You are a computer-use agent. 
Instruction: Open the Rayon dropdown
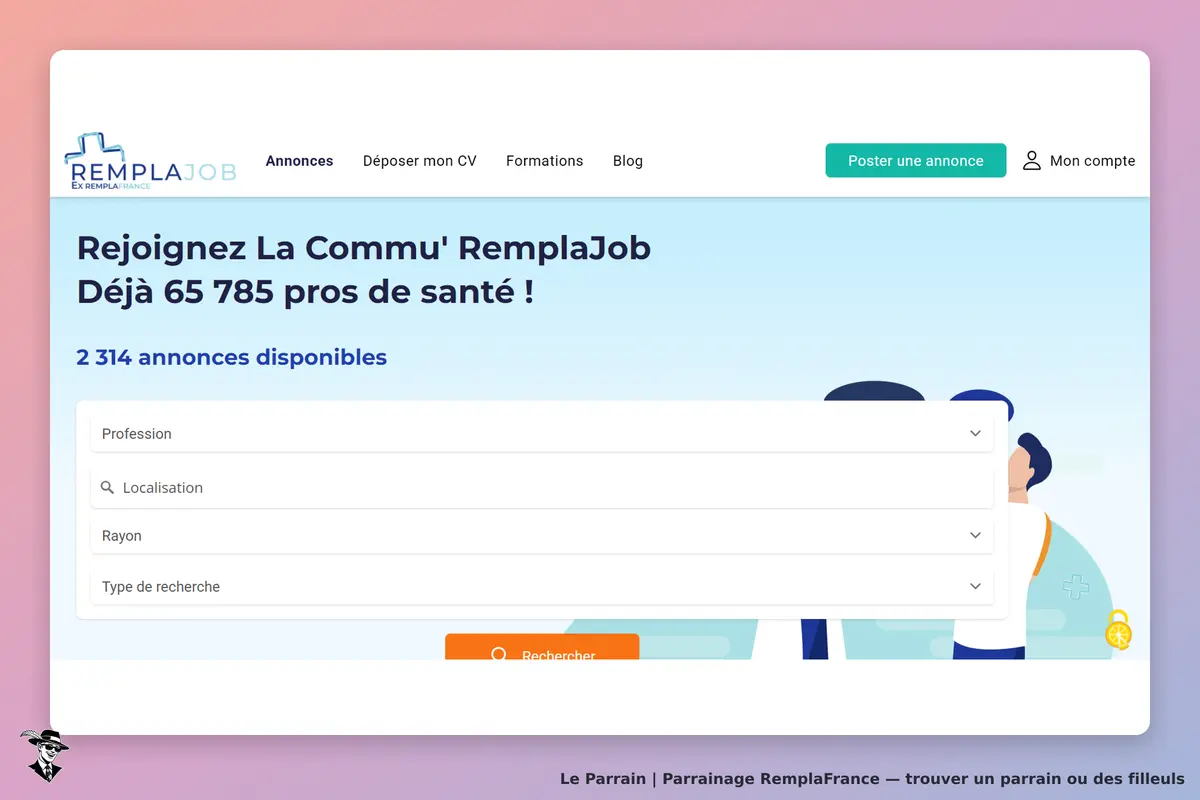pos(542,536)
